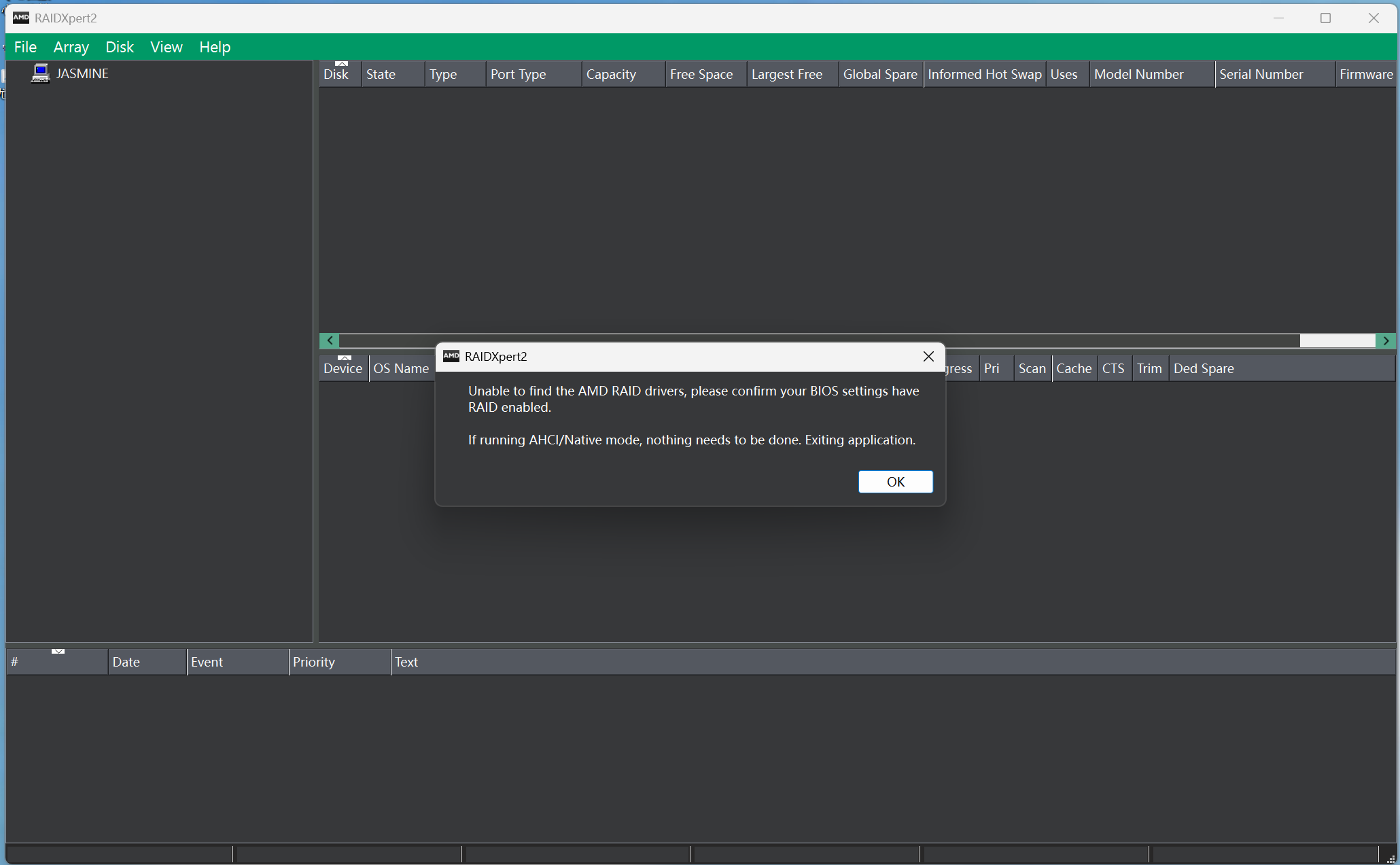Open the Help menu
Screen dimensions: 1400x865
(215, 47)
